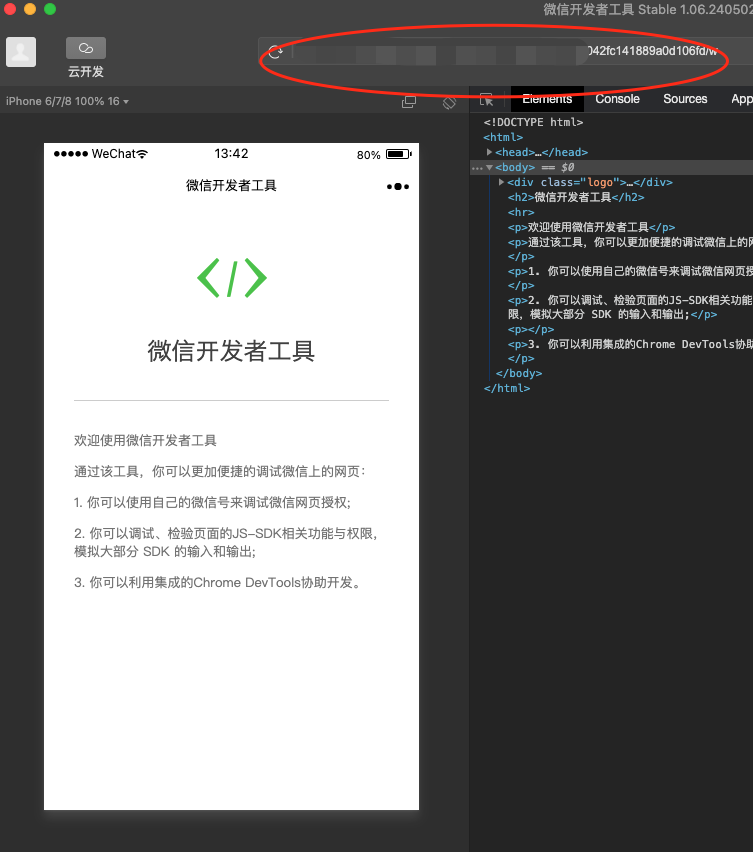
Task: Refresh the page with the reload icon
Action: pos(275,52)
